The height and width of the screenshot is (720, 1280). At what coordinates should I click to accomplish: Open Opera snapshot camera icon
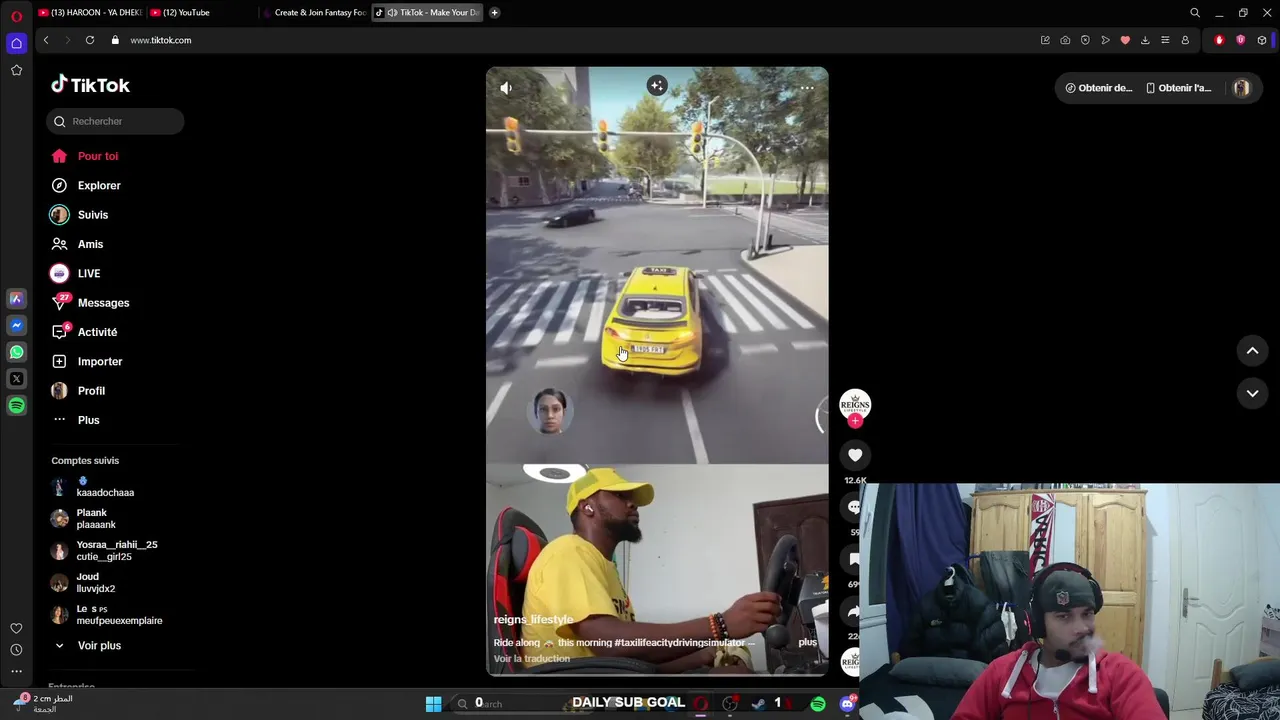1065,40
